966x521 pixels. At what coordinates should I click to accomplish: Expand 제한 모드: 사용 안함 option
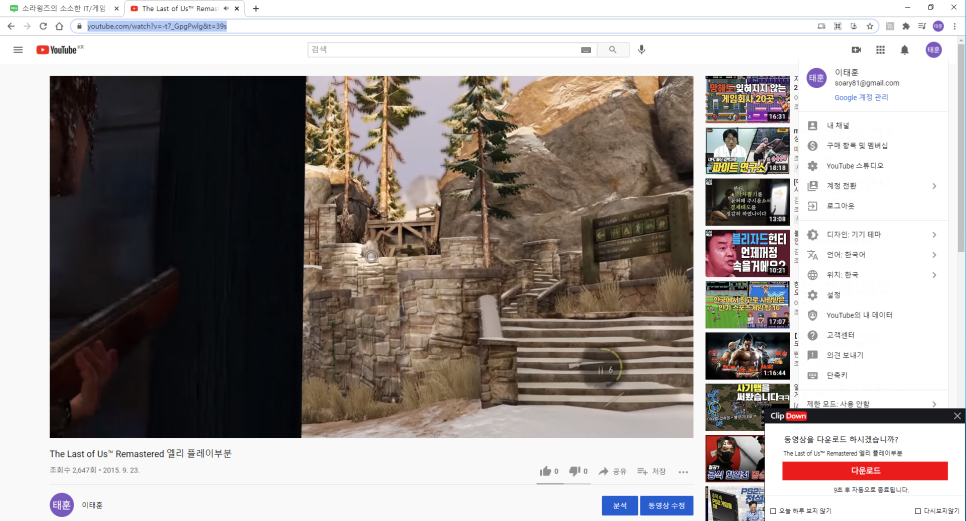872,404
